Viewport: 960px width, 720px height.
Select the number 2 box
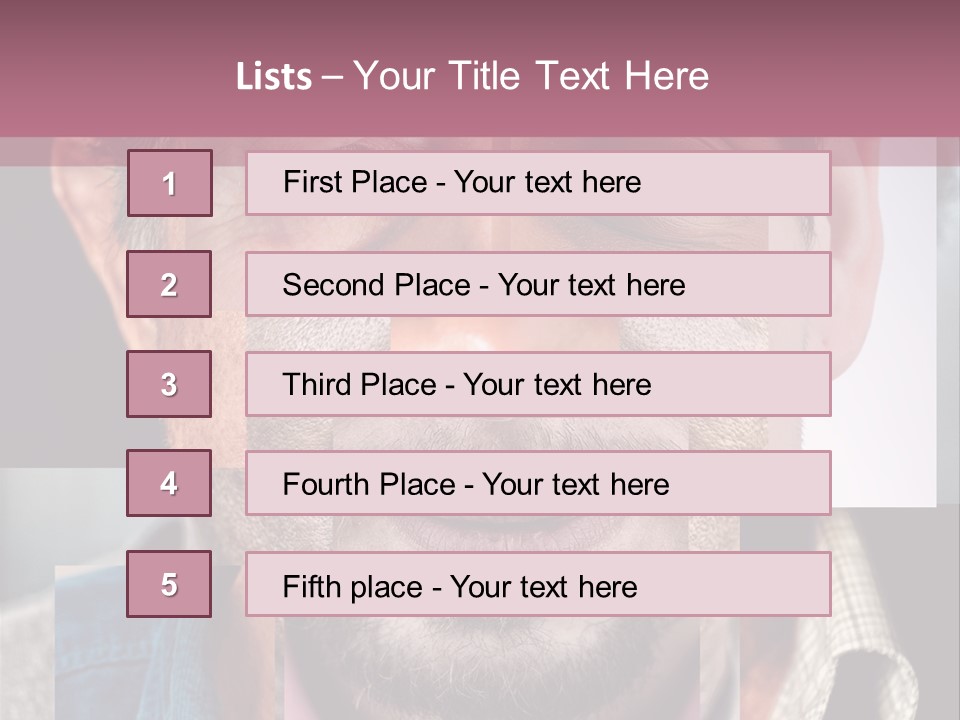click(x=169, y=285)
